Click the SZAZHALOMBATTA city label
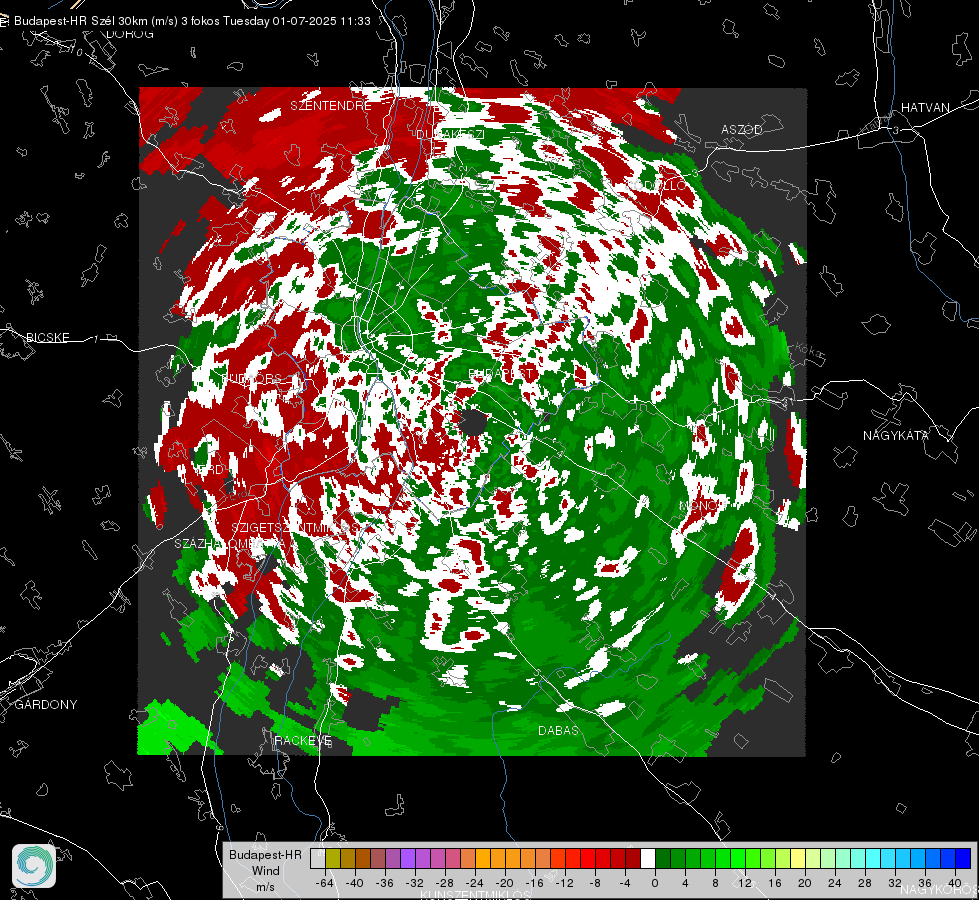This screenshot has width=979, height=900. pos(230,544)
